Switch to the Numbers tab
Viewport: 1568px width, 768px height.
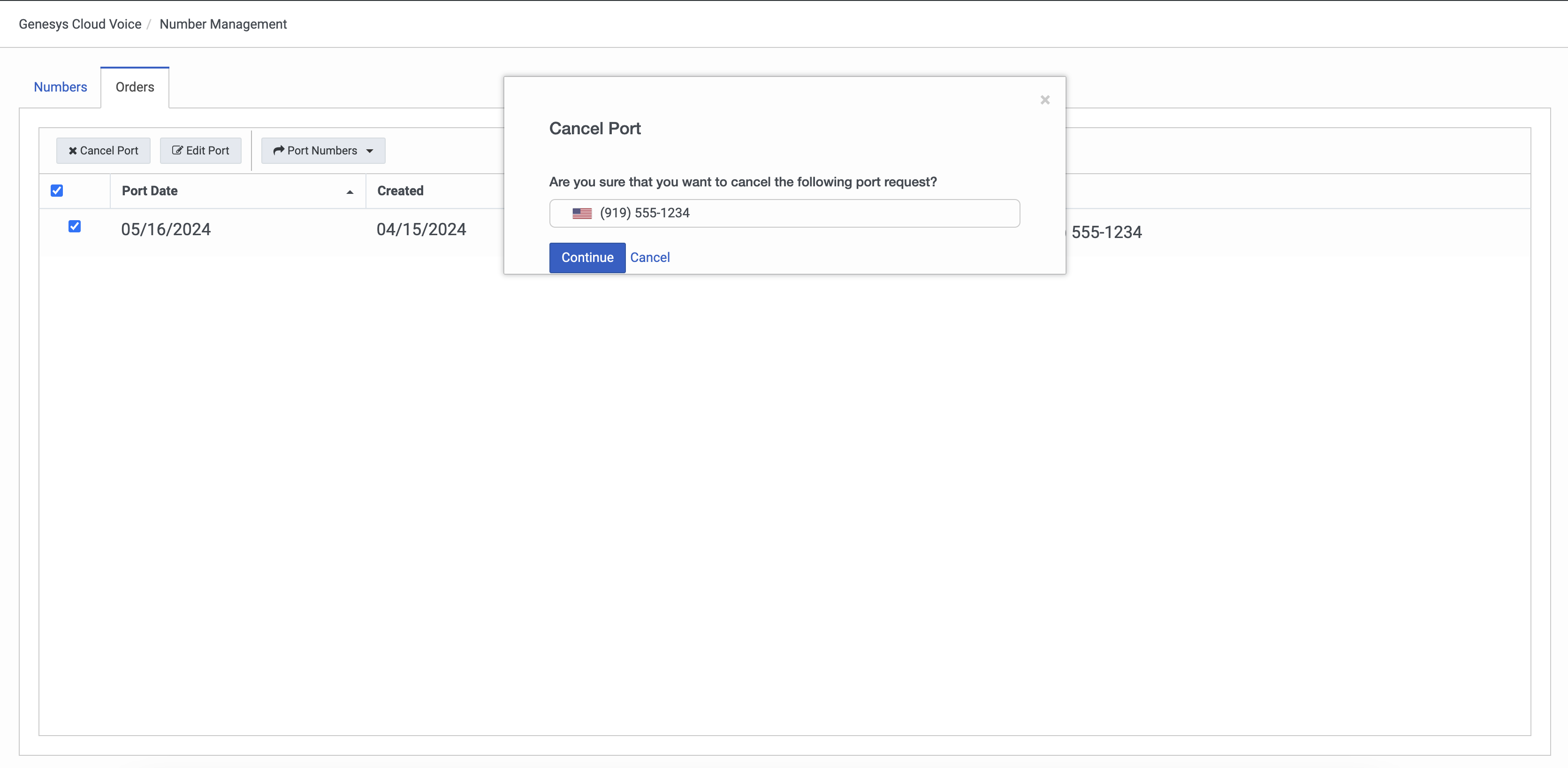click(x=60, y=87)
